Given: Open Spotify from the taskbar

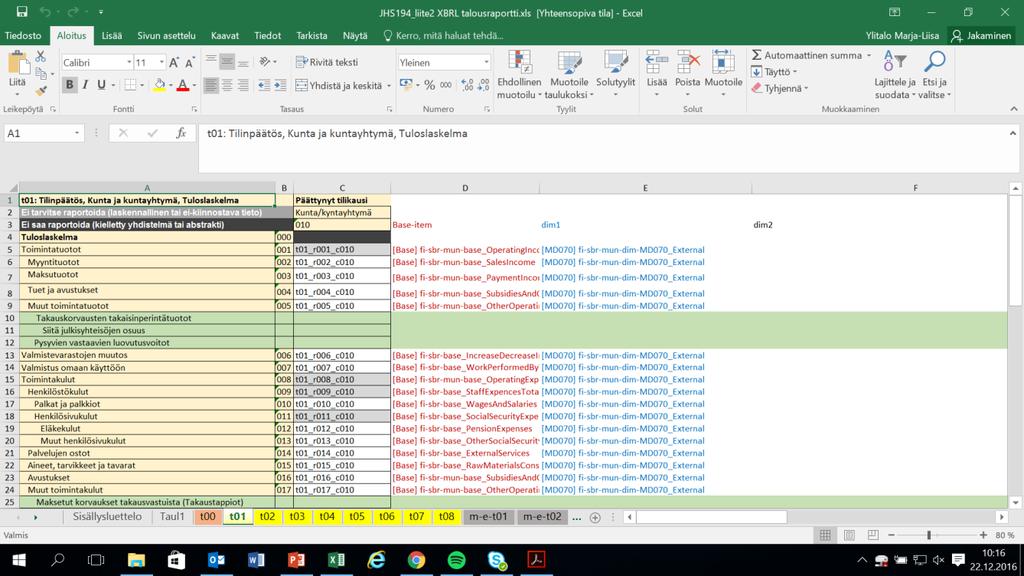Looking at the screenshot, I should tap(456, 560).
